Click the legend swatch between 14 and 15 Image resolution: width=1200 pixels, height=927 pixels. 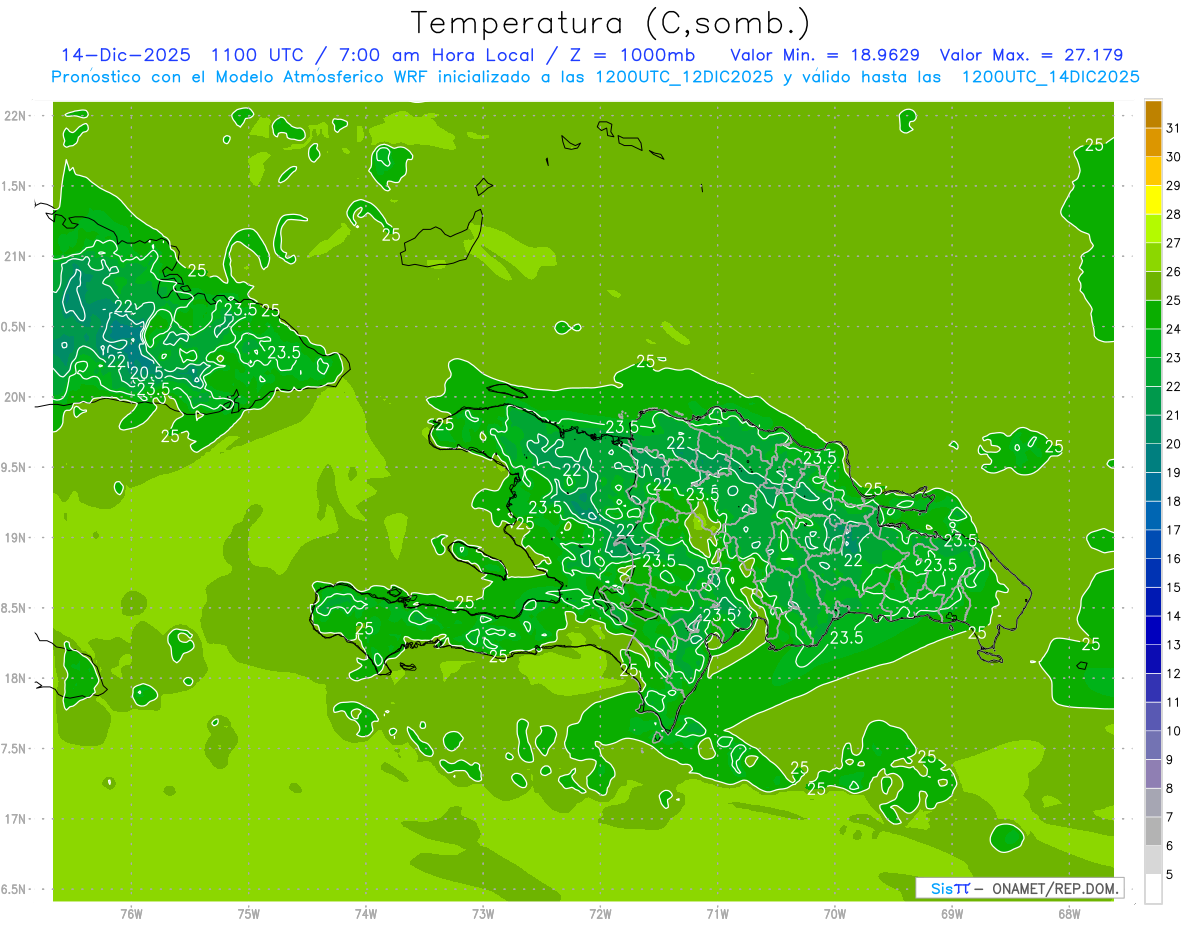(x=1153, y=602)
